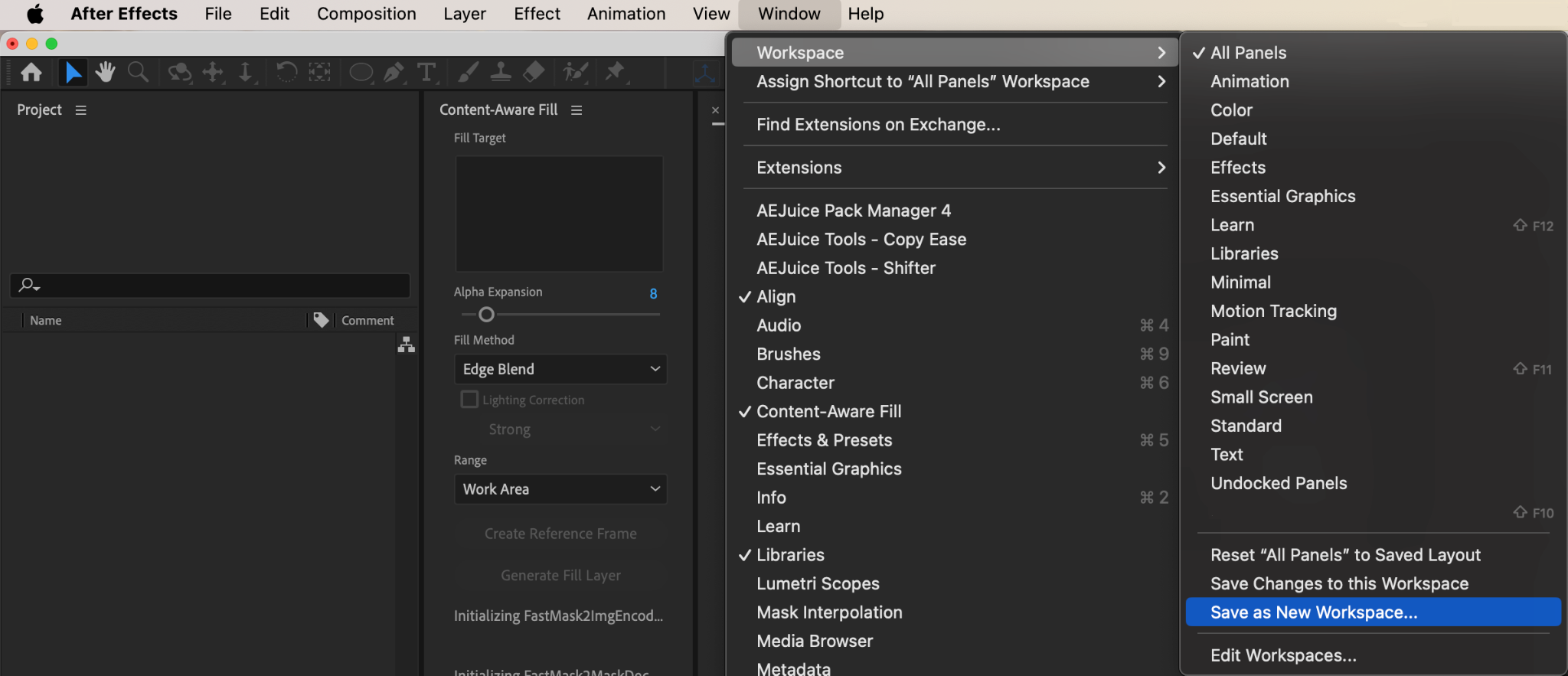Select the Hand tool
The image size is (1568, 676).
pos(105,73)
